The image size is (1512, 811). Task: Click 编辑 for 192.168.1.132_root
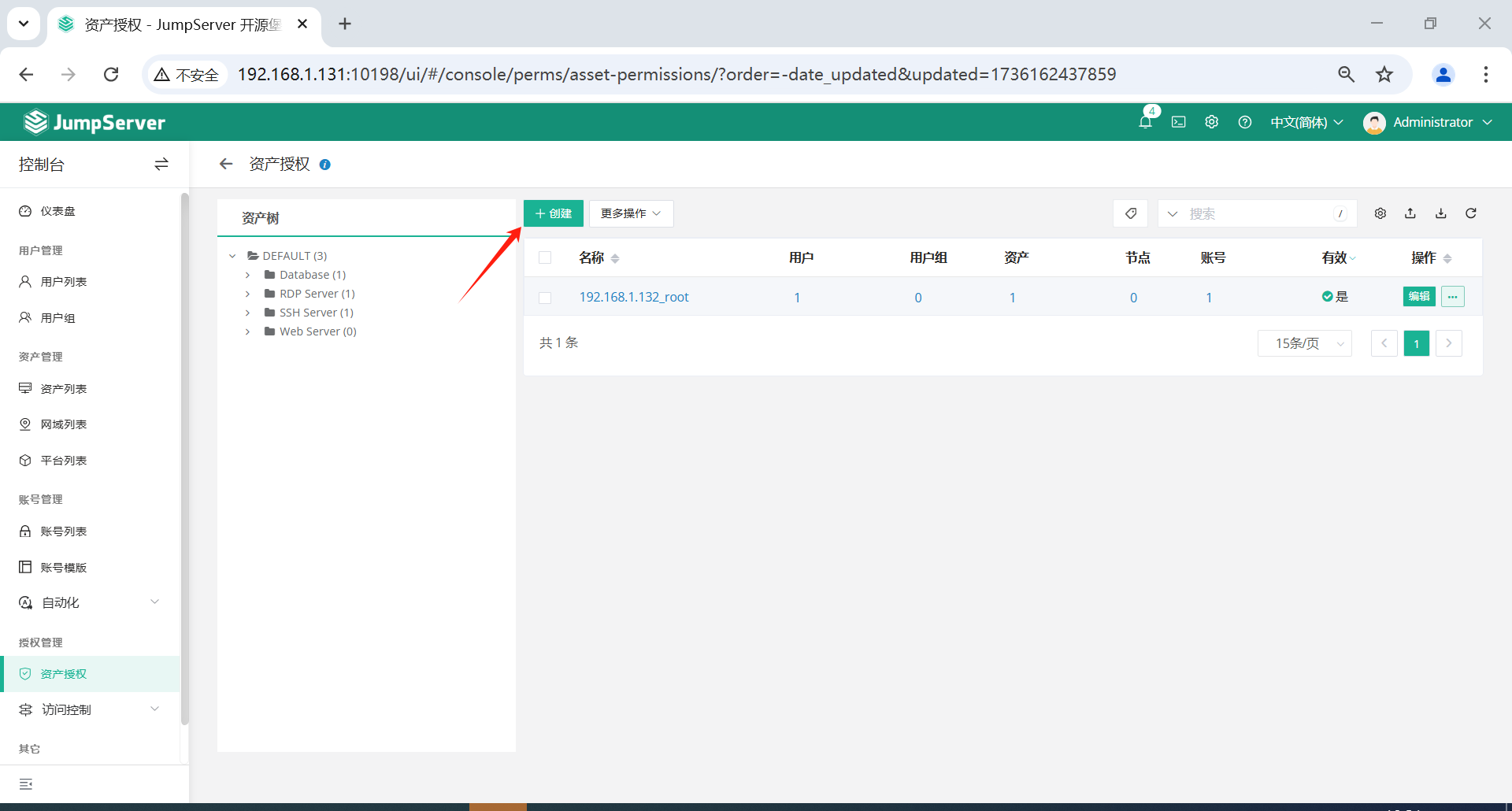[1419, 296]
